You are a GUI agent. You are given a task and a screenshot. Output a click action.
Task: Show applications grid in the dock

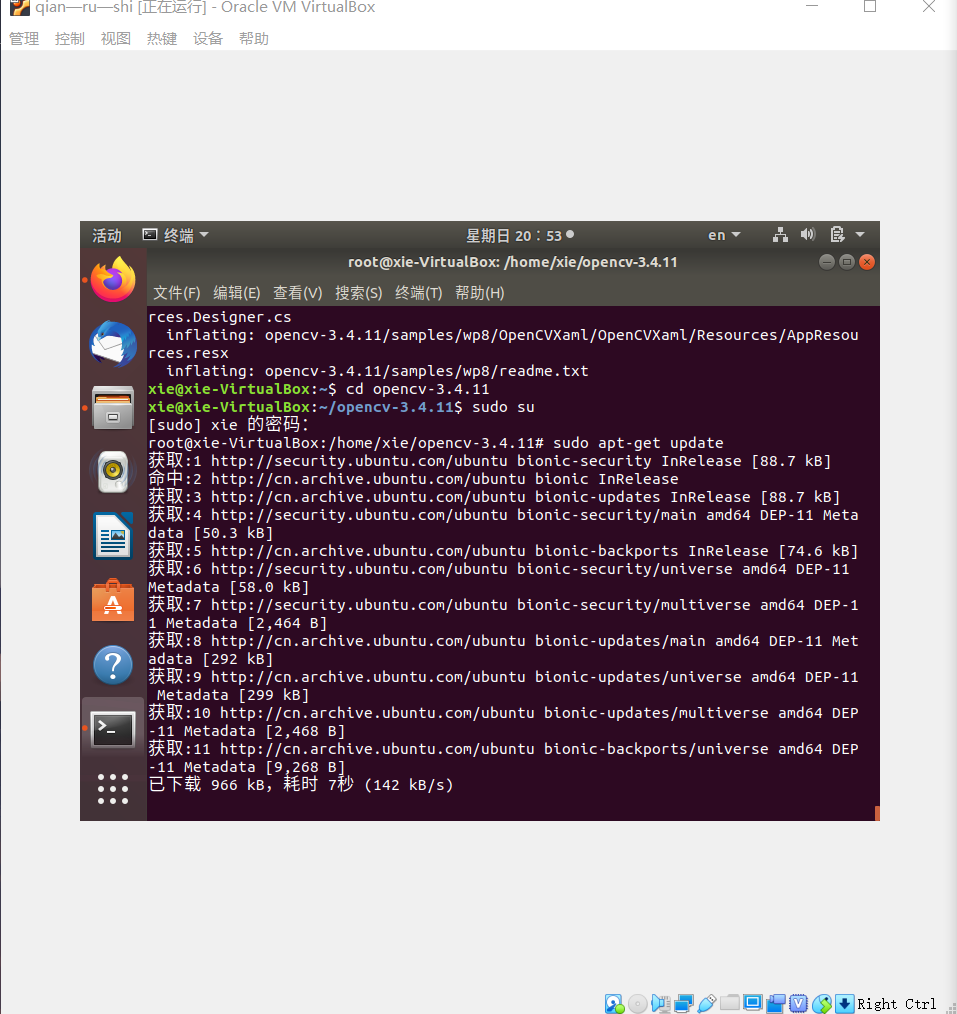tap(113, 789)
